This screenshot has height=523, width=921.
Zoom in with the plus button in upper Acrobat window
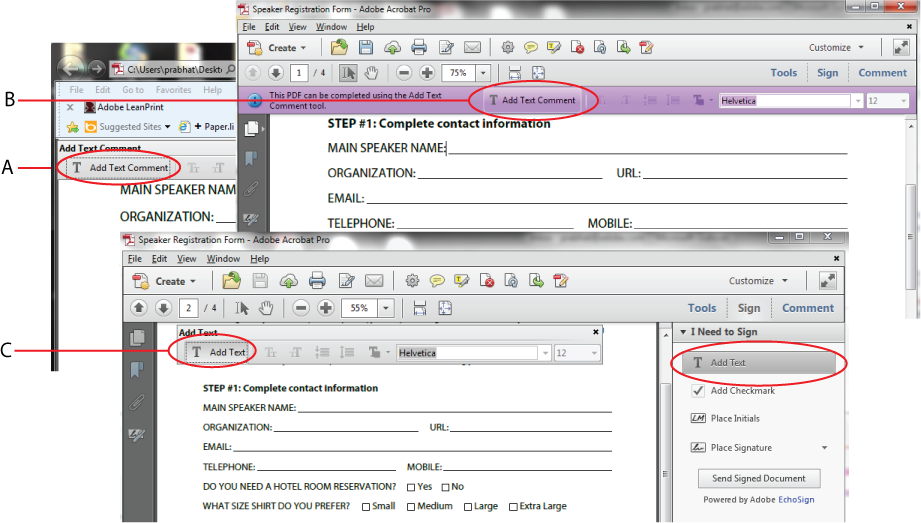[427, 73]
